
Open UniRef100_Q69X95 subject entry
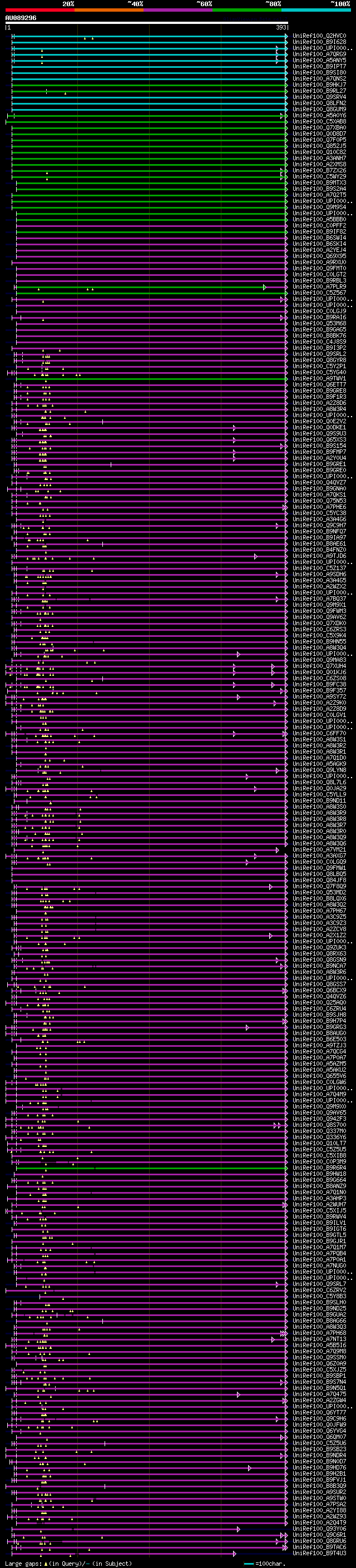click(x=319, y=256)
